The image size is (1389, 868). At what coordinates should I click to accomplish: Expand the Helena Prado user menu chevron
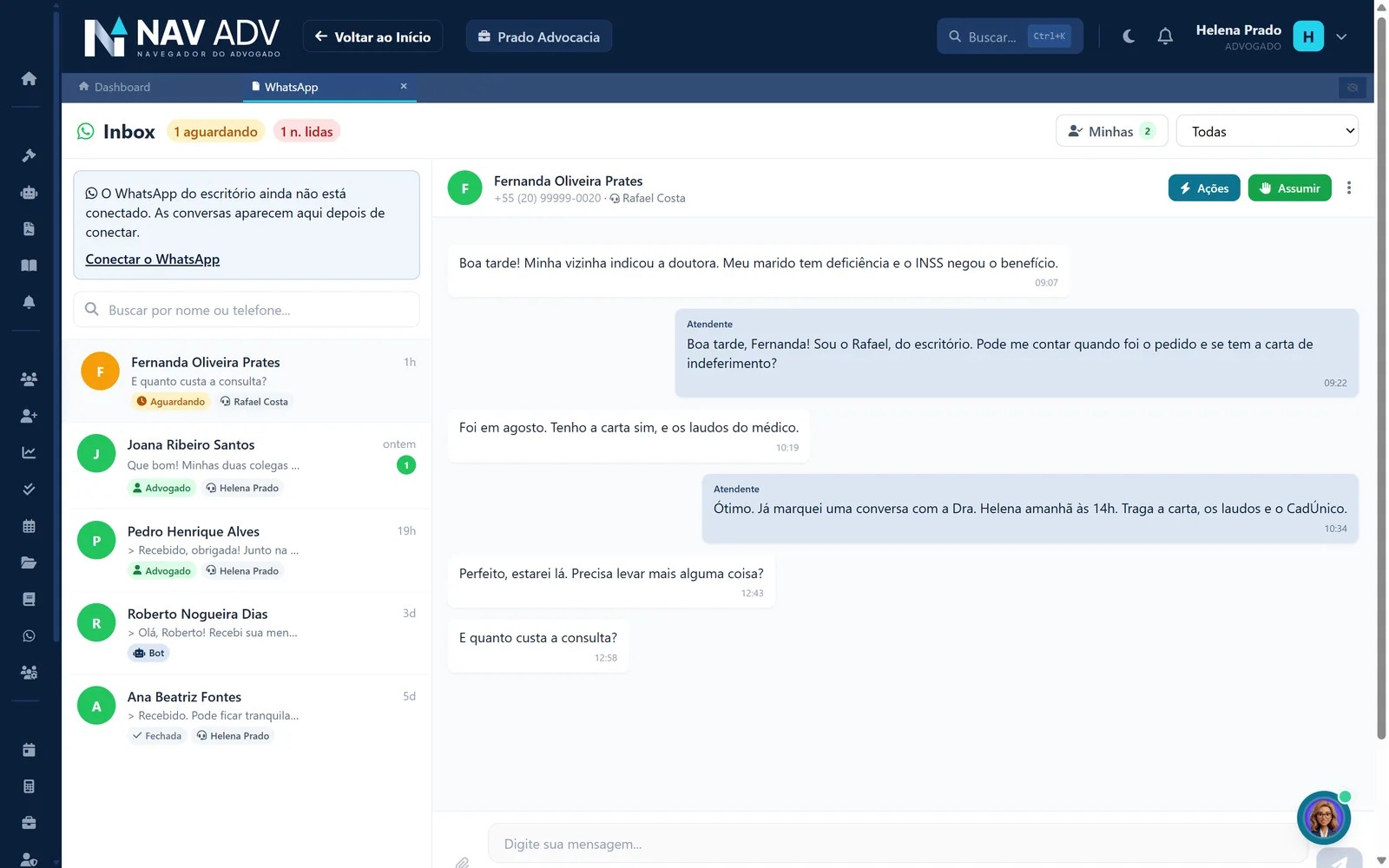(x=1341, y=36)
